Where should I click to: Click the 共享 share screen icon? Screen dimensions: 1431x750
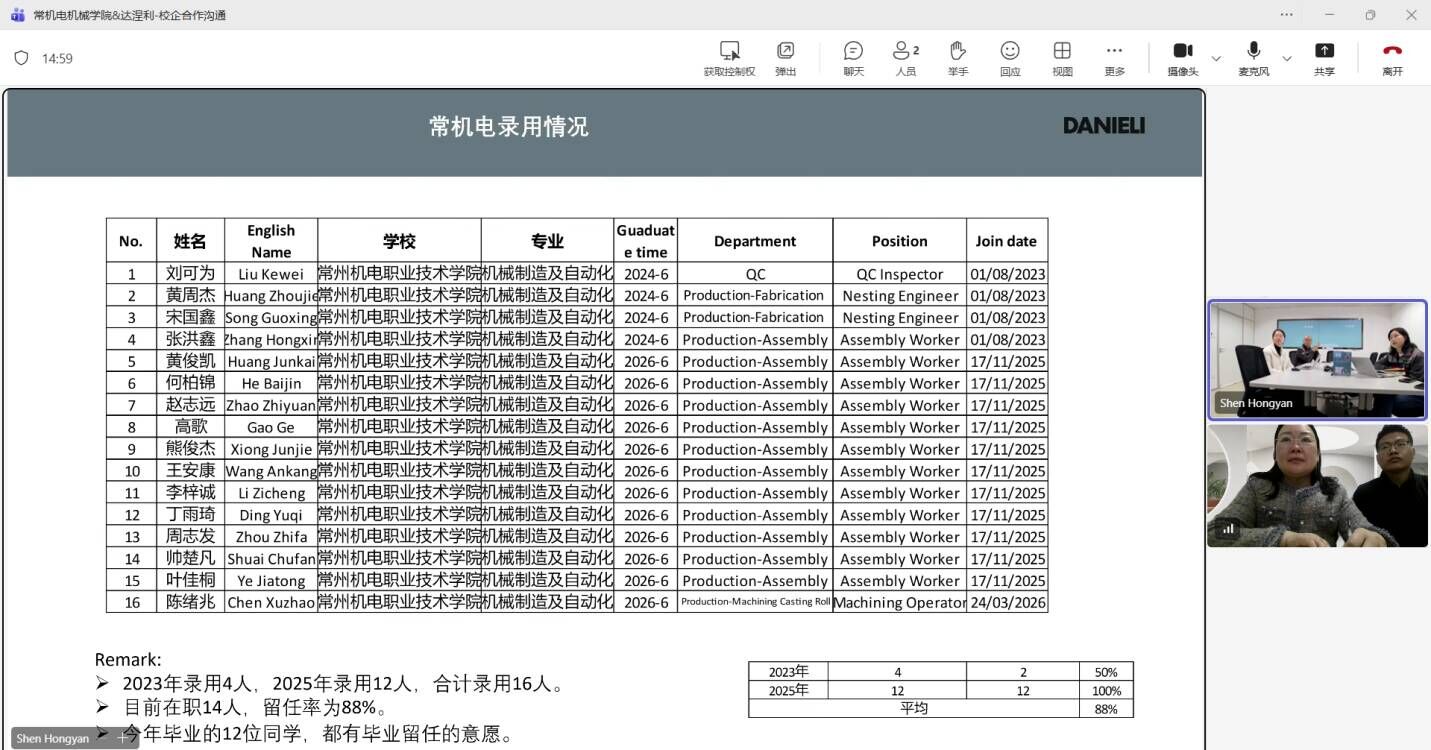pos(1324,51)
